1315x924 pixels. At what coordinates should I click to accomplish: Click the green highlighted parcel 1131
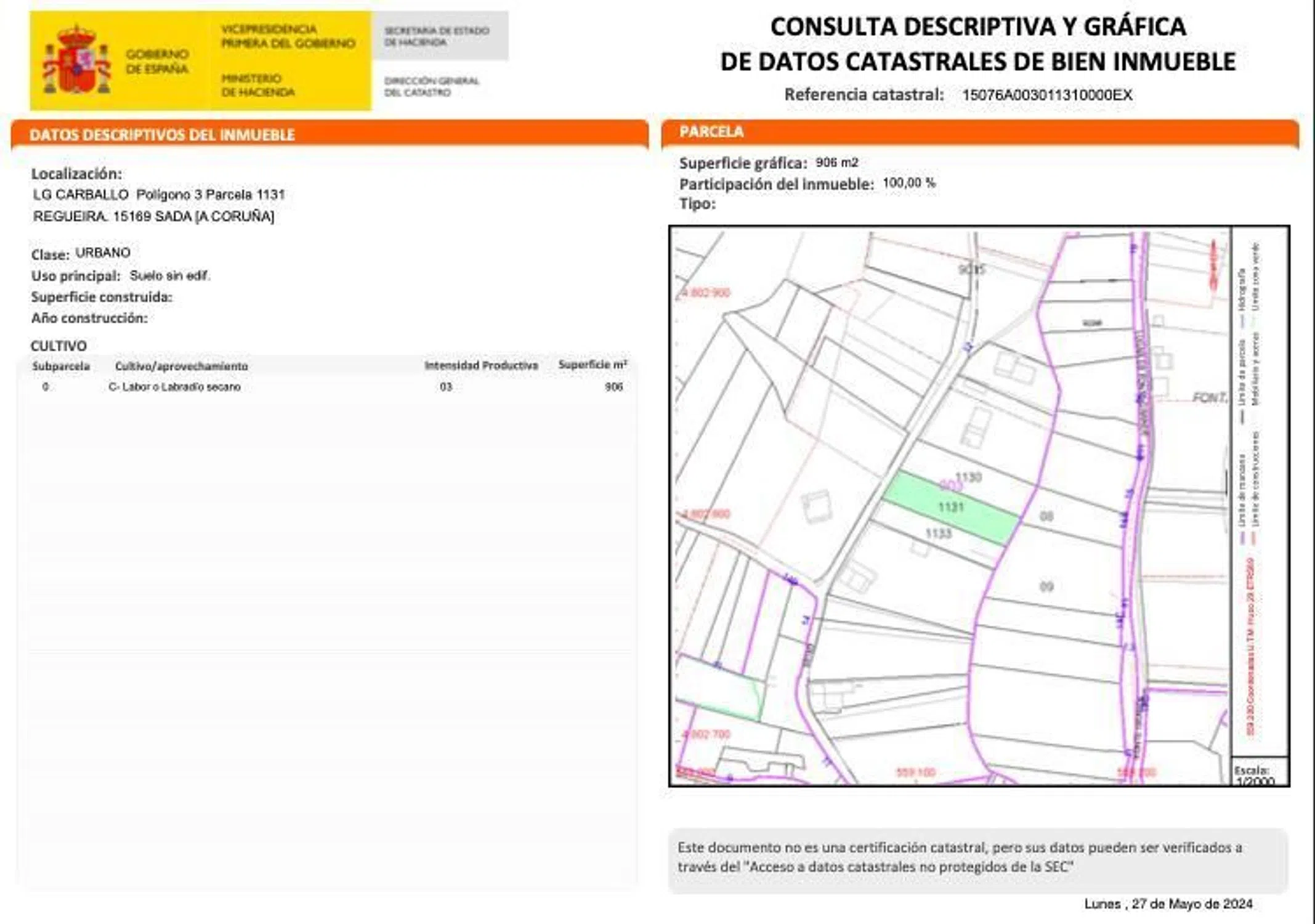click(950, 507)
